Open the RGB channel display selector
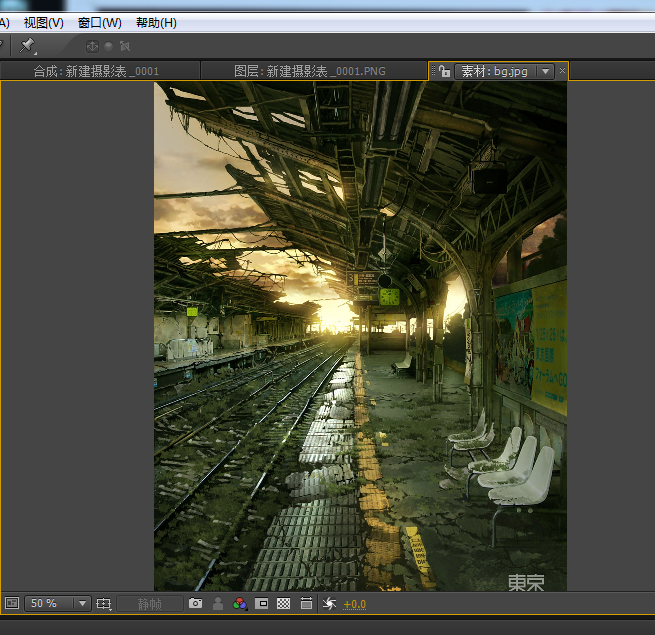The image size is (655, 635). click(240, 604)
